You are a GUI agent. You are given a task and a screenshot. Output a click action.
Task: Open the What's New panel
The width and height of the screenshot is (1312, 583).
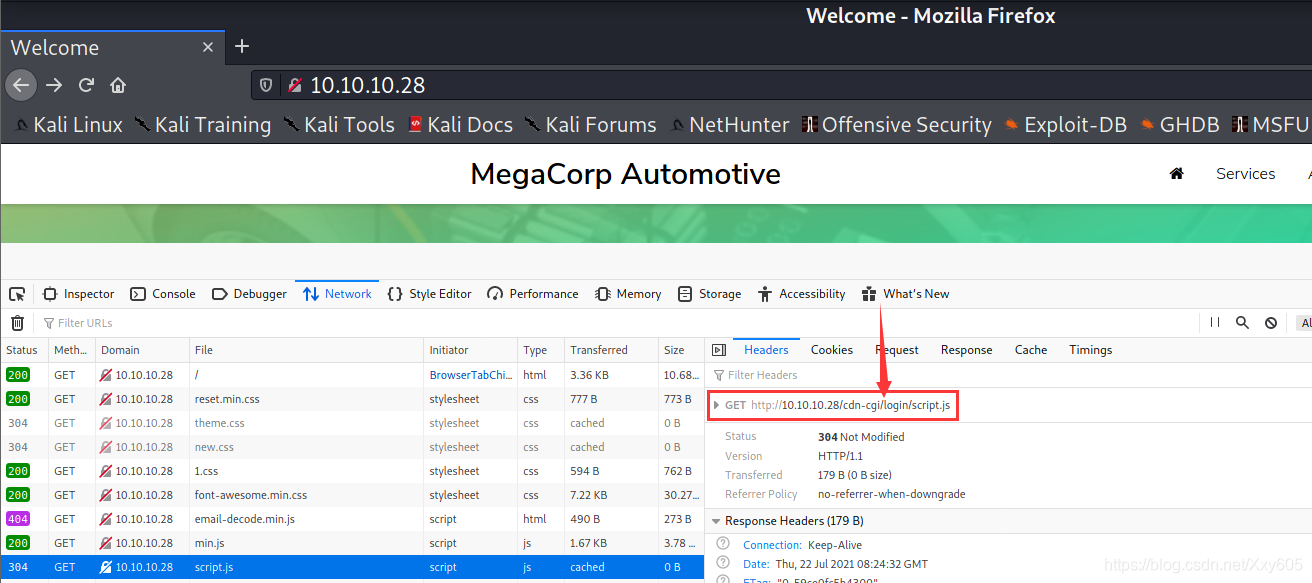pos(905,294)
